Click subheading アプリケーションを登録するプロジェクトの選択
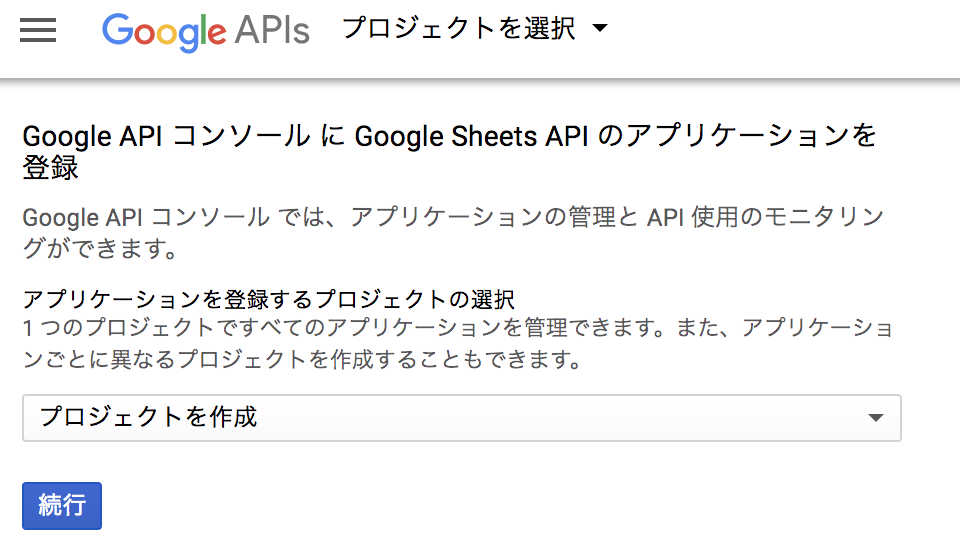 tap(269, 299)
